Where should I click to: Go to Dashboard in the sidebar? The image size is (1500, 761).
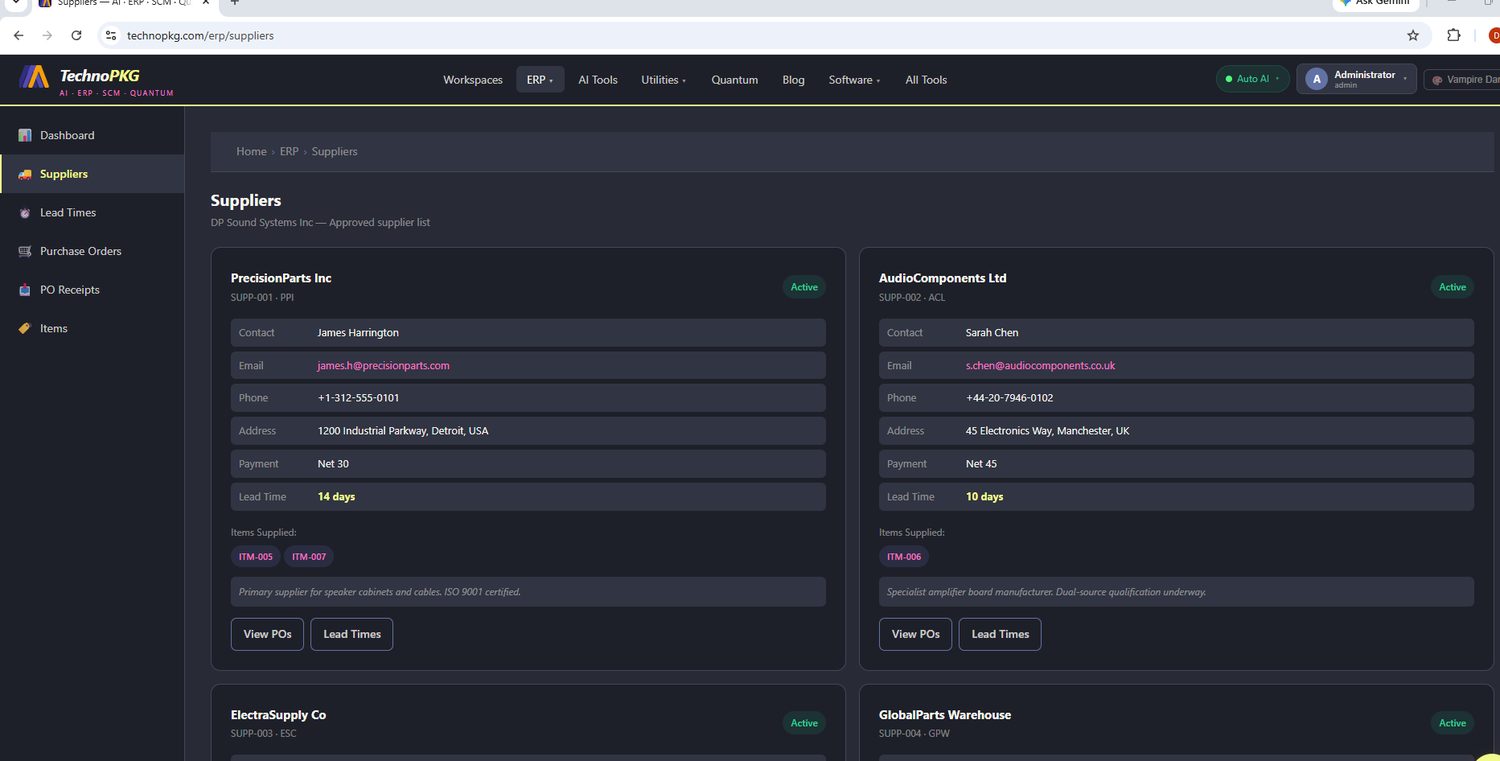coord(92,135)
